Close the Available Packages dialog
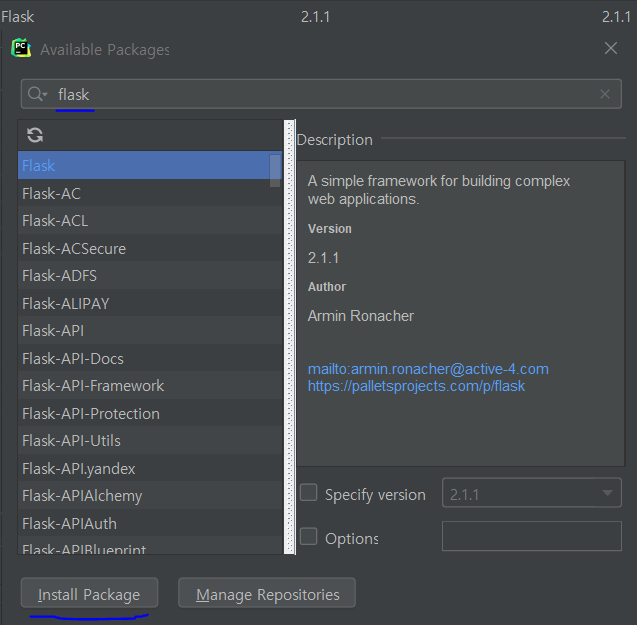 [x=611, y=48]
